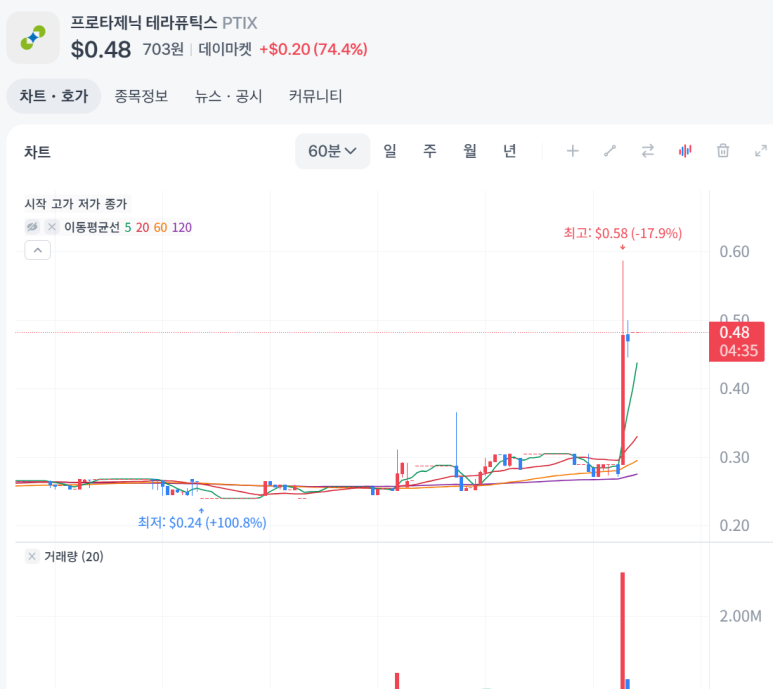The height and width of the screenshot is (689, 773).
Task: Delete drawings with the trash icon
Action: [723, 151]
